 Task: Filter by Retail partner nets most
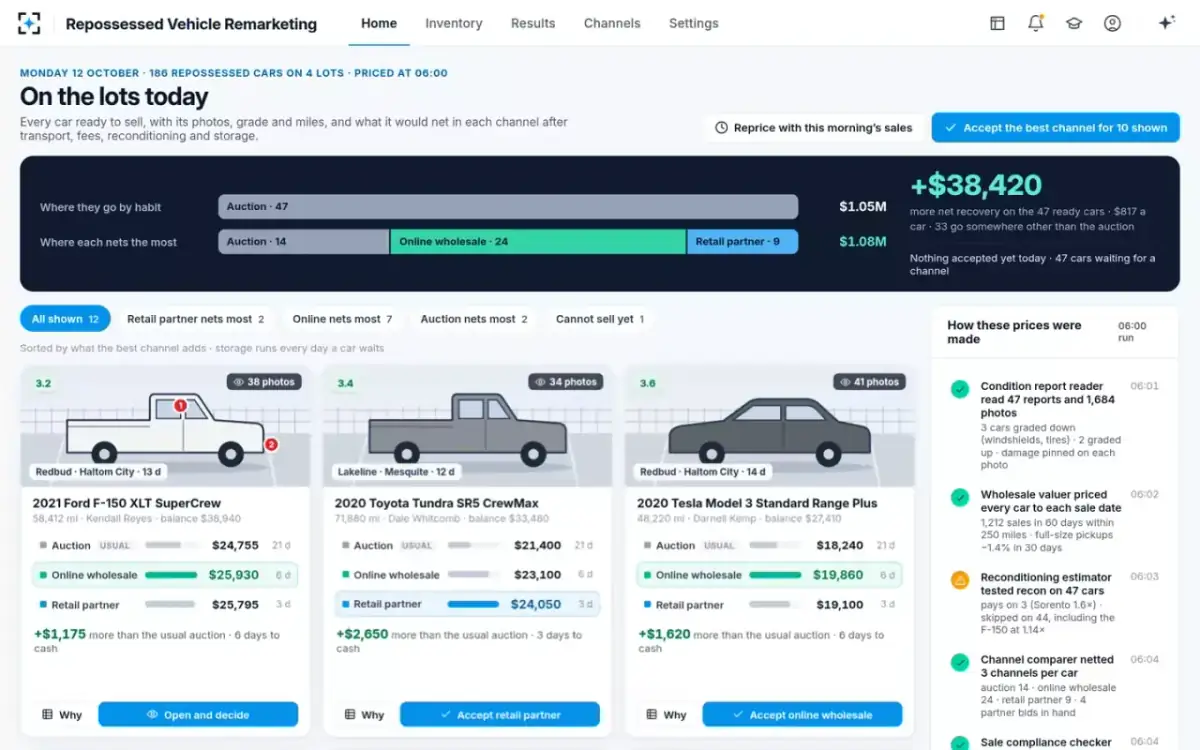(196, 319)
